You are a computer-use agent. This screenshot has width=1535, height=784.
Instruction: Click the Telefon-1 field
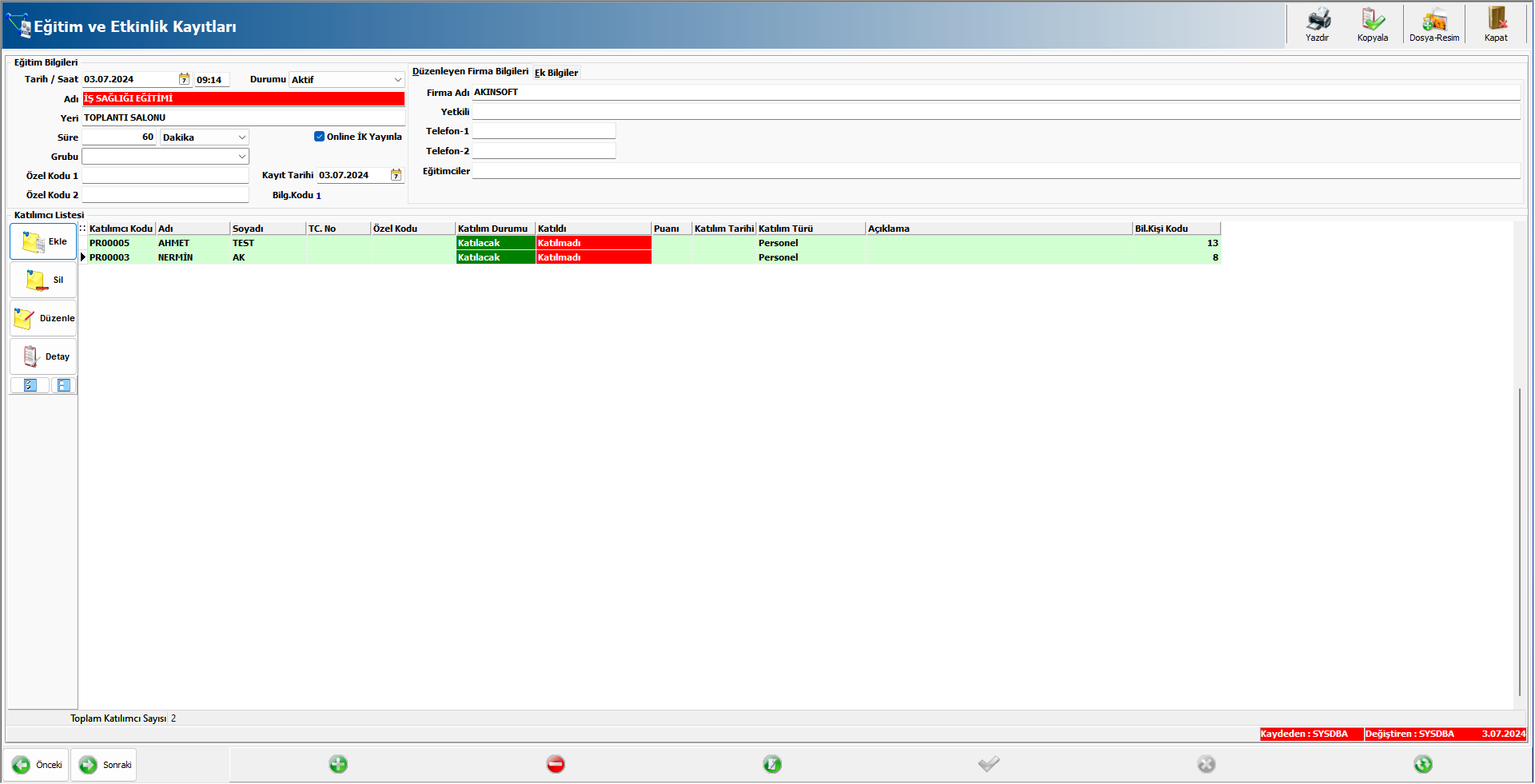click(x=544, y=131)
